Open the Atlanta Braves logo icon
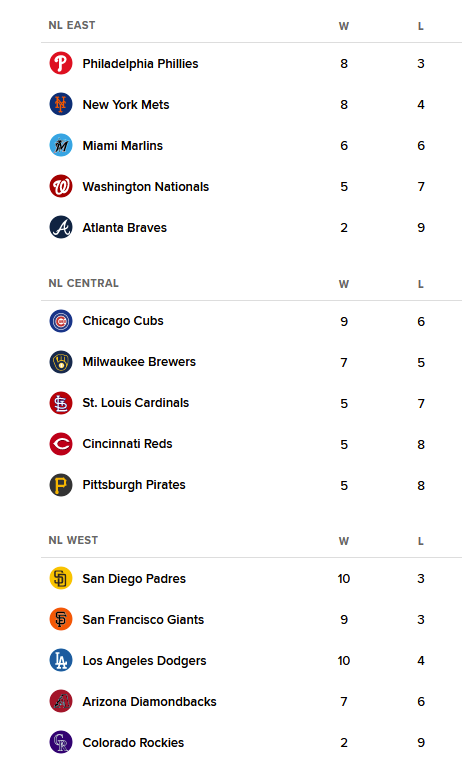Image resolution: width=462 pixels, height=775 pixels. 61,227
